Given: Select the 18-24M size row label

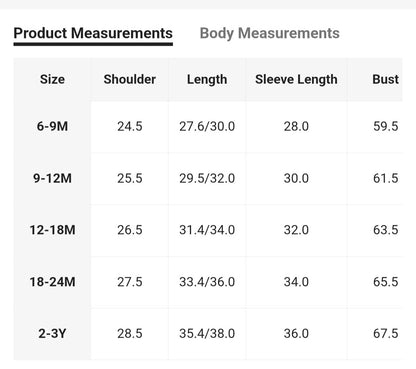Looking at the screenshot, I should click(52, 282).
